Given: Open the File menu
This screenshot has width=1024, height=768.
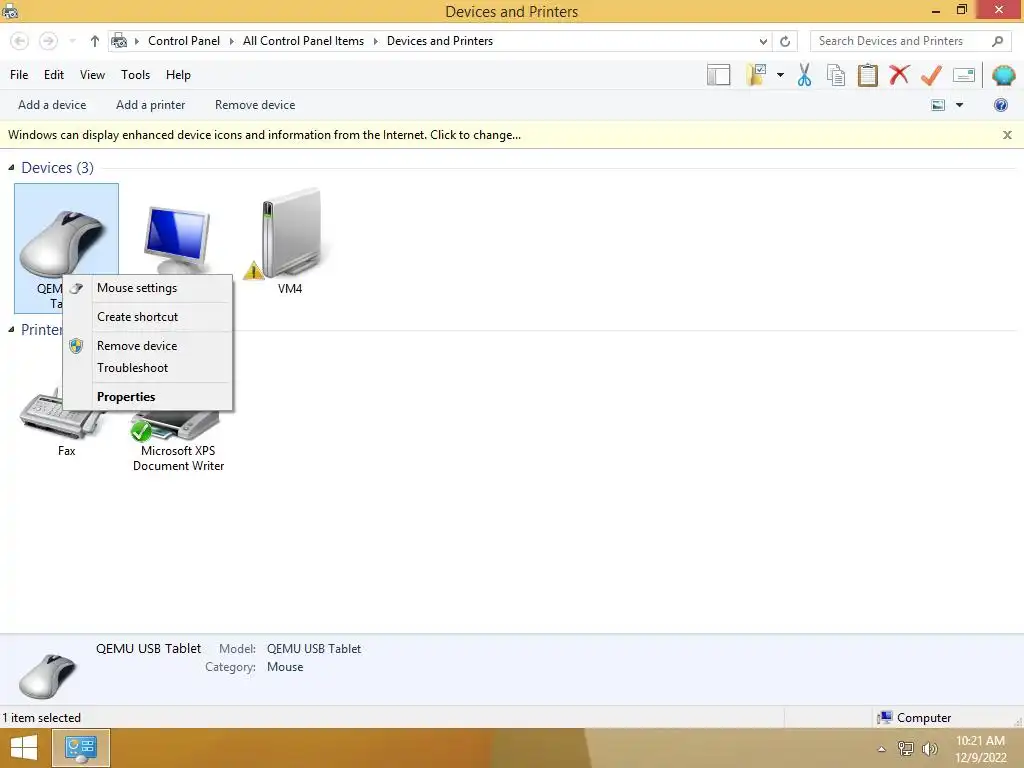Looking at the screenshot, I should [x=19, y=75].
